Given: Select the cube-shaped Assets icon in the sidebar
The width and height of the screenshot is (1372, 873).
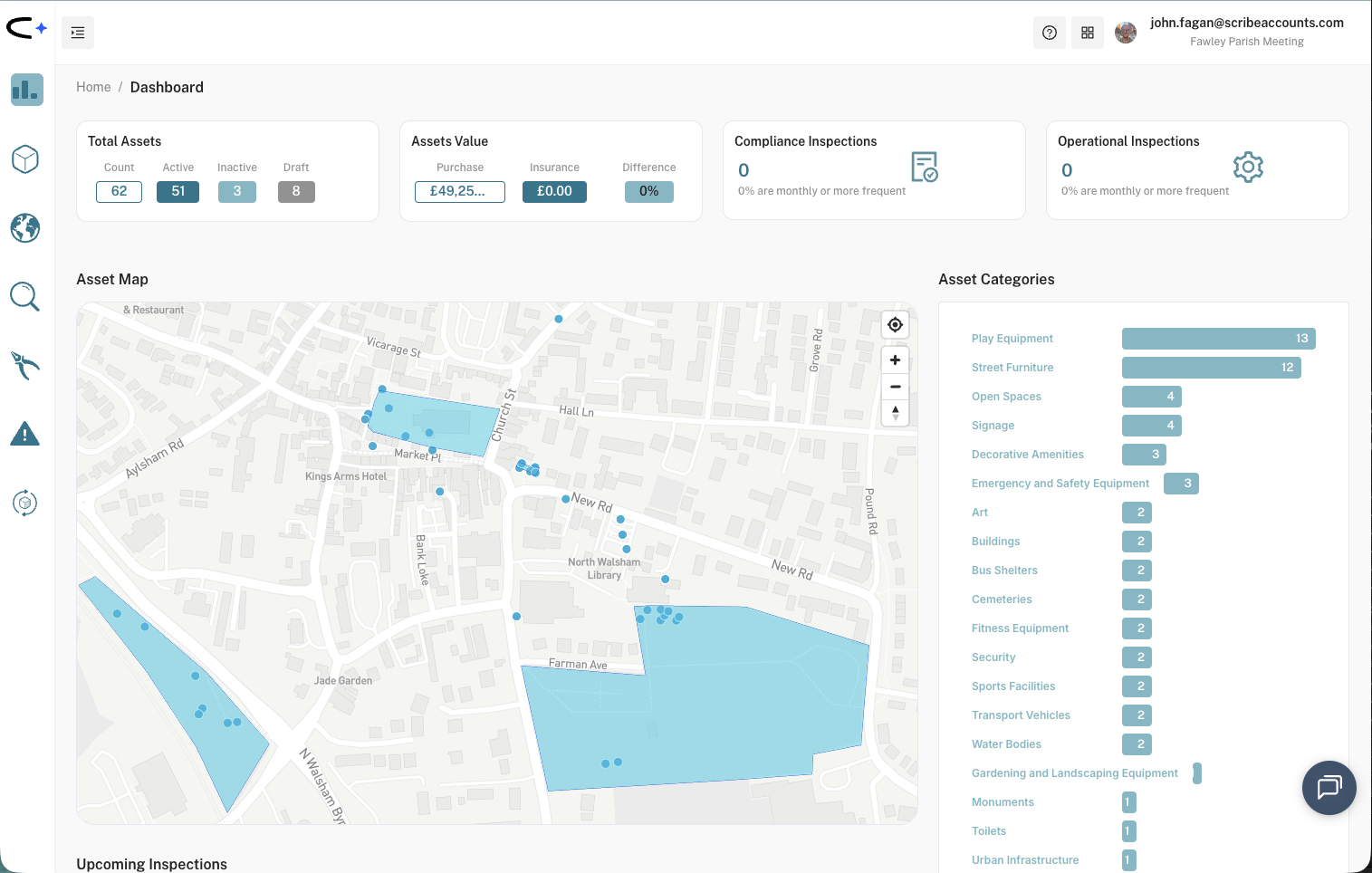Looking at the screenshot, I should point(24,158).
